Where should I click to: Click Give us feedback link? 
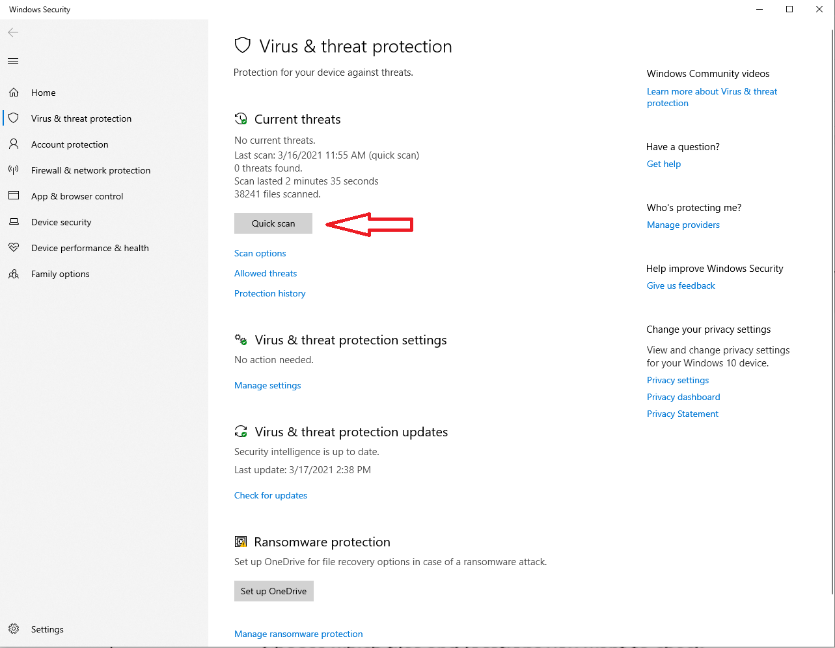point(681,286)
